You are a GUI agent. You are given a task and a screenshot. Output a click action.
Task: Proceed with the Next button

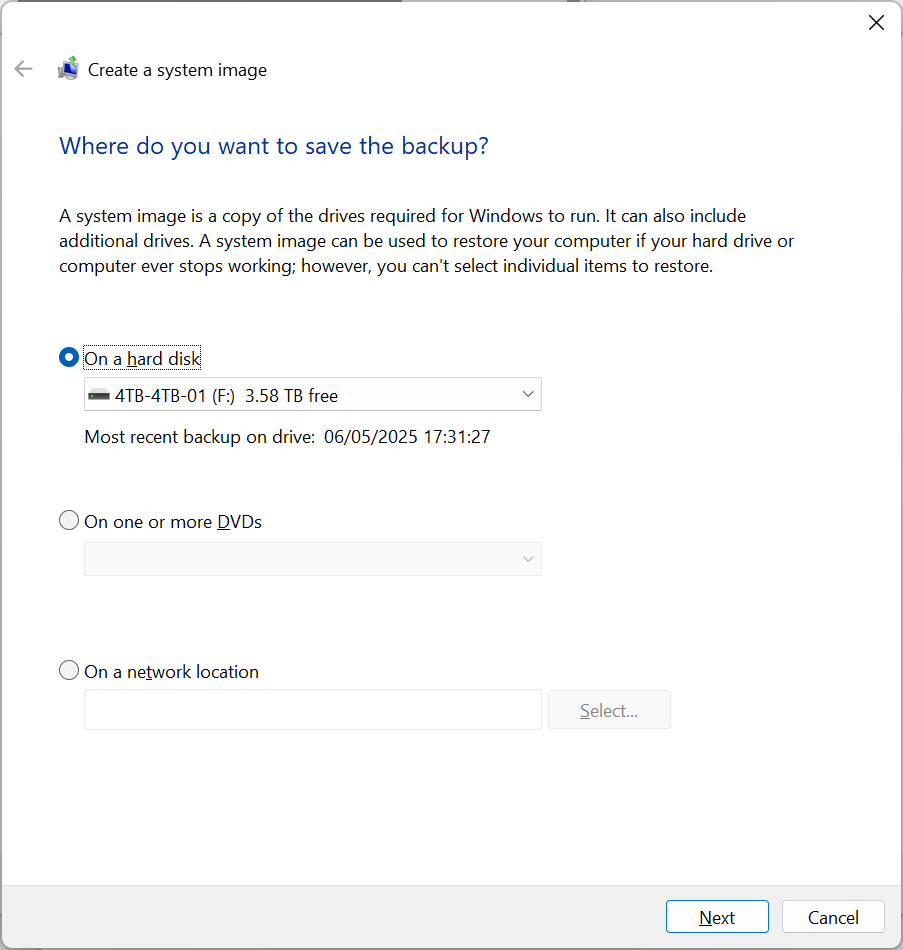tap(717, 917)
